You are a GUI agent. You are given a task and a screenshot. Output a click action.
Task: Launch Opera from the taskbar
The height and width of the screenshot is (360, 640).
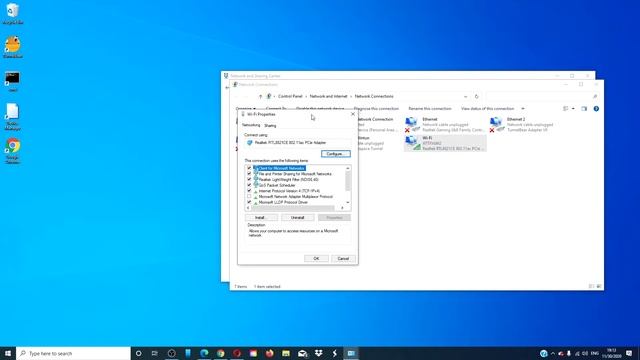[x=237, y=353]
